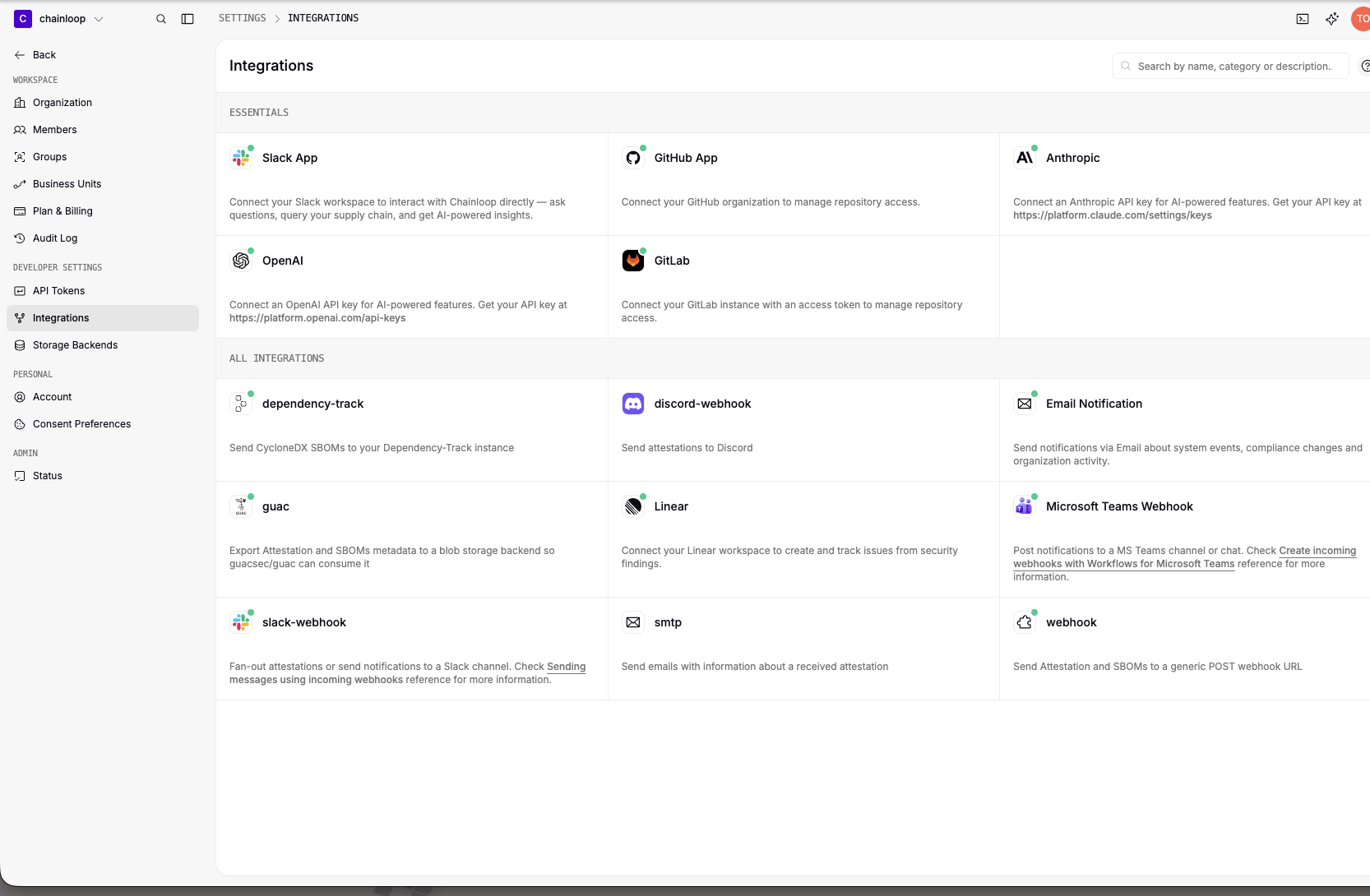The width and height of the screenshot is (1370, 896).
Task: Click the Linear logo icon
Action: pos(633,506)
